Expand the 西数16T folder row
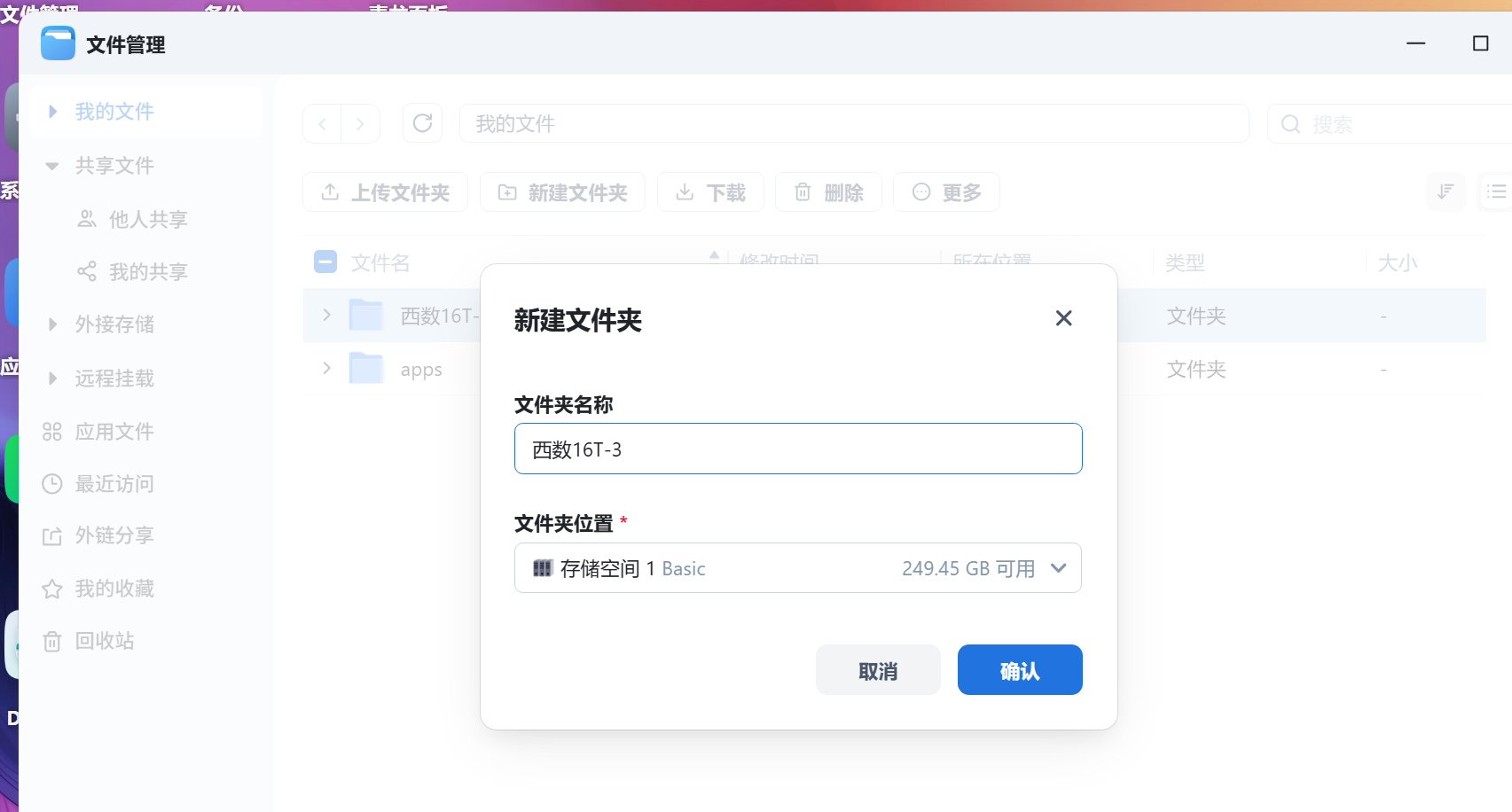The width and height of the screenshot is (1512, 812). coord(326,315)
